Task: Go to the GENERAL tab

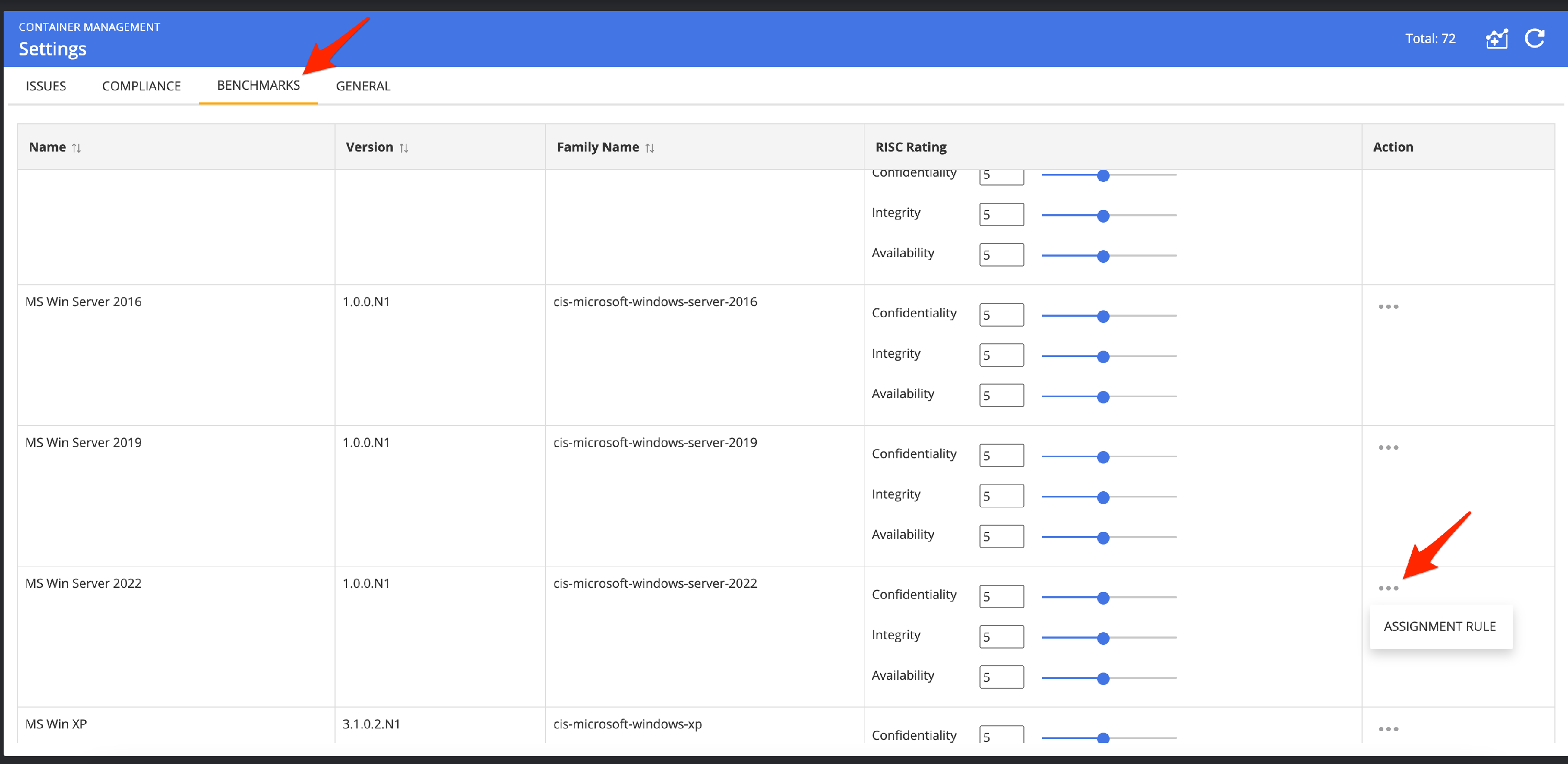Action: pyautogui.click(x=363, y=86)
